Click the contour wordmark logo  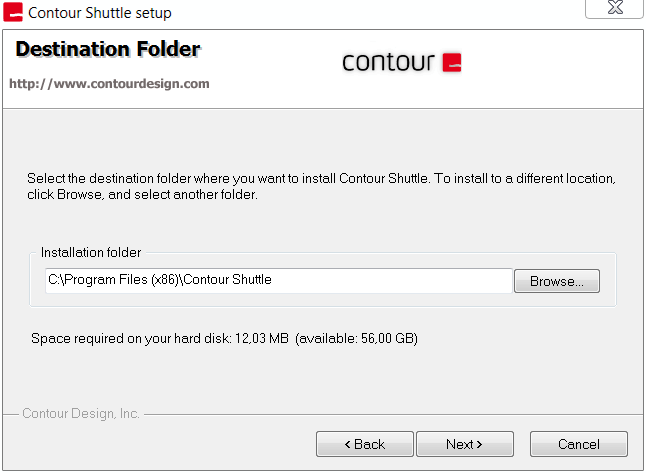(388, 62)
